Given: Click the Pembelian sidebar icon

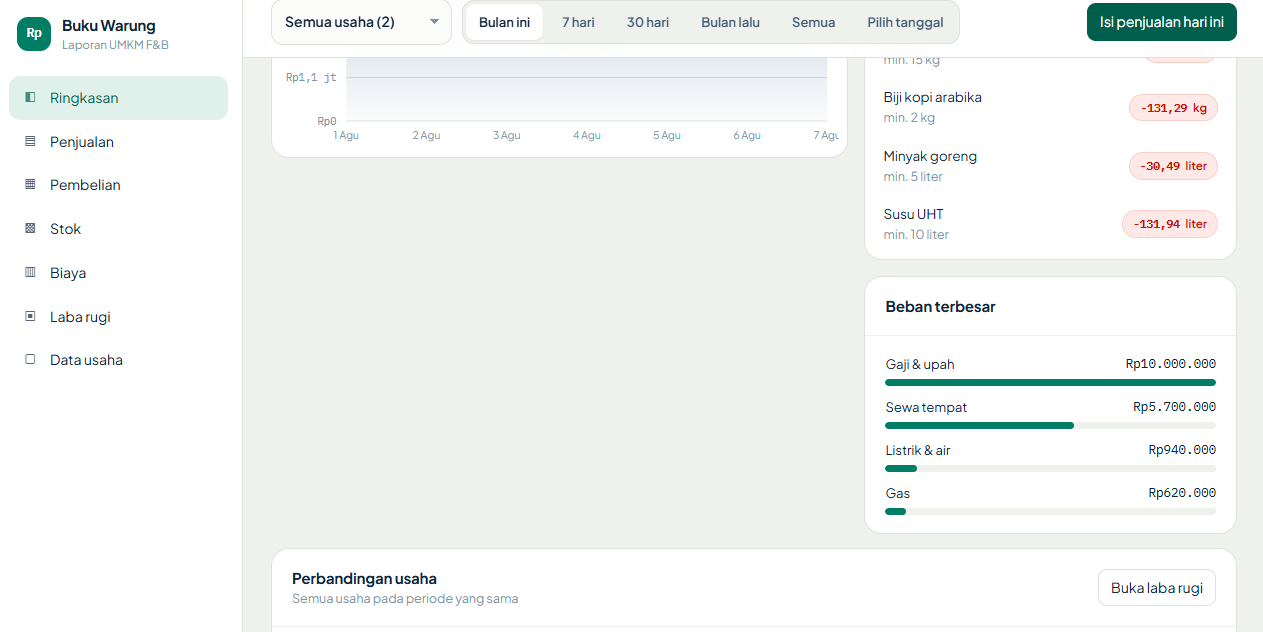Looking at the screenshot, I should [x=30, y=185].
